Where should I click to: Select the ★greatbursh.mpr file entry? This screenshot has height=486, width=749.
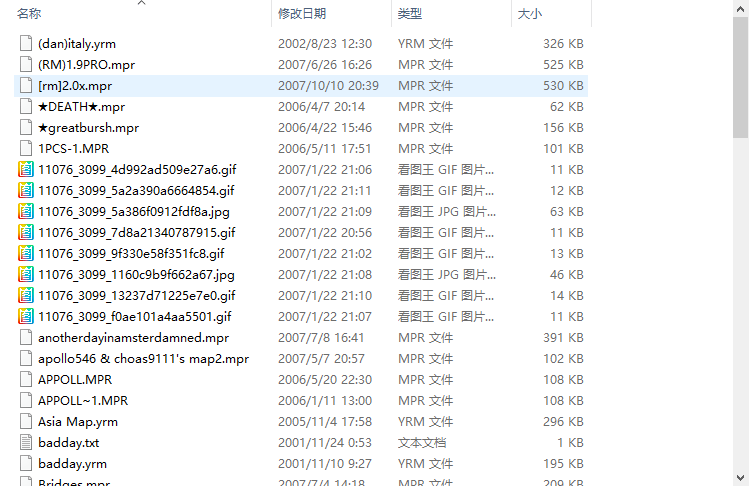[x=301, y=128]
